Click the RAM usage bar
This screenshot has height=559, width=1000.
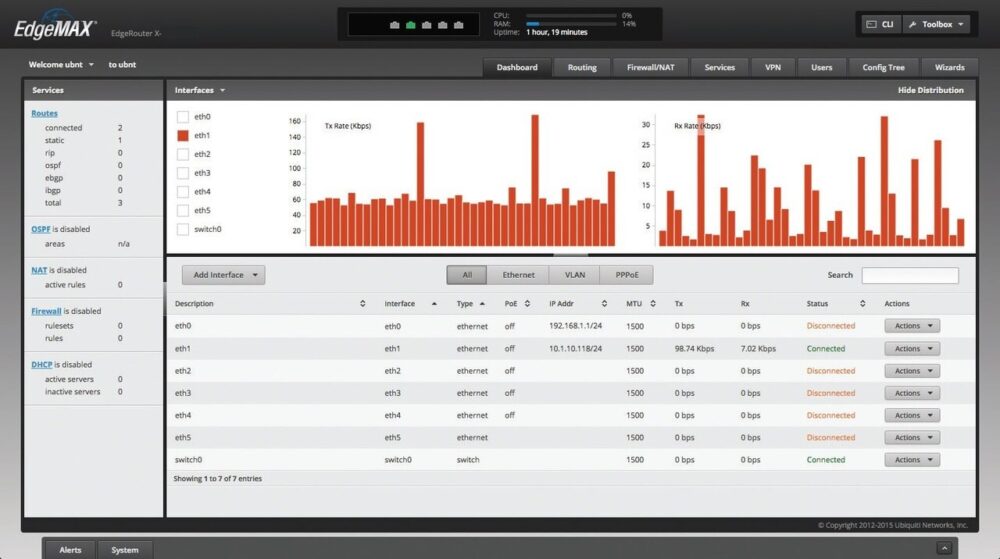tap(570, 23)
